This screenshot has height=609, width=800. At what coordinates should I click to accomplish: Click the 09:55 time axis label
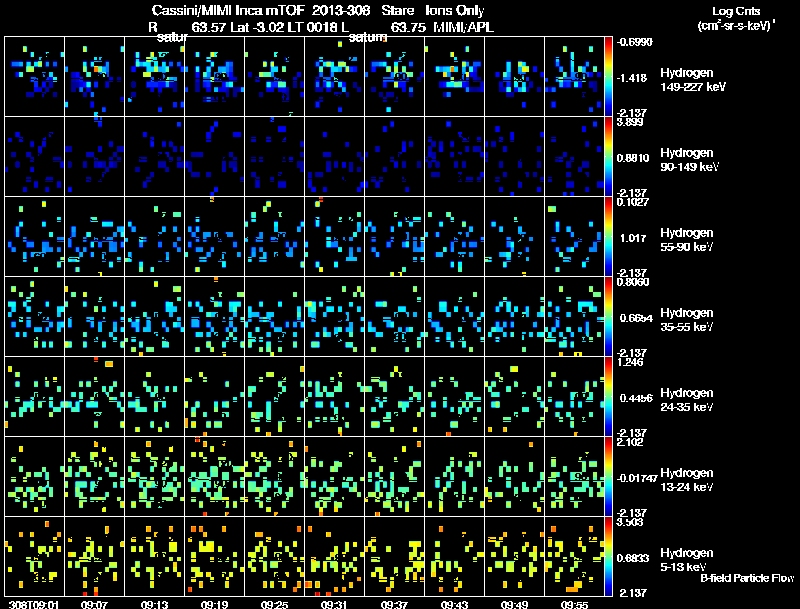point(574,604)
